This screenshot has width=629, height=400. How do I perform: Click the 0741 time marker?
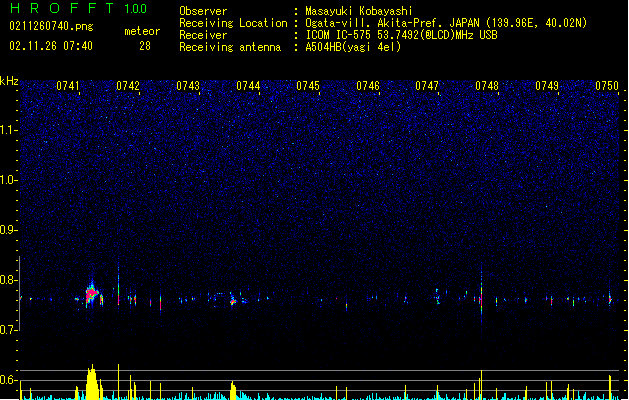[68, 86]
